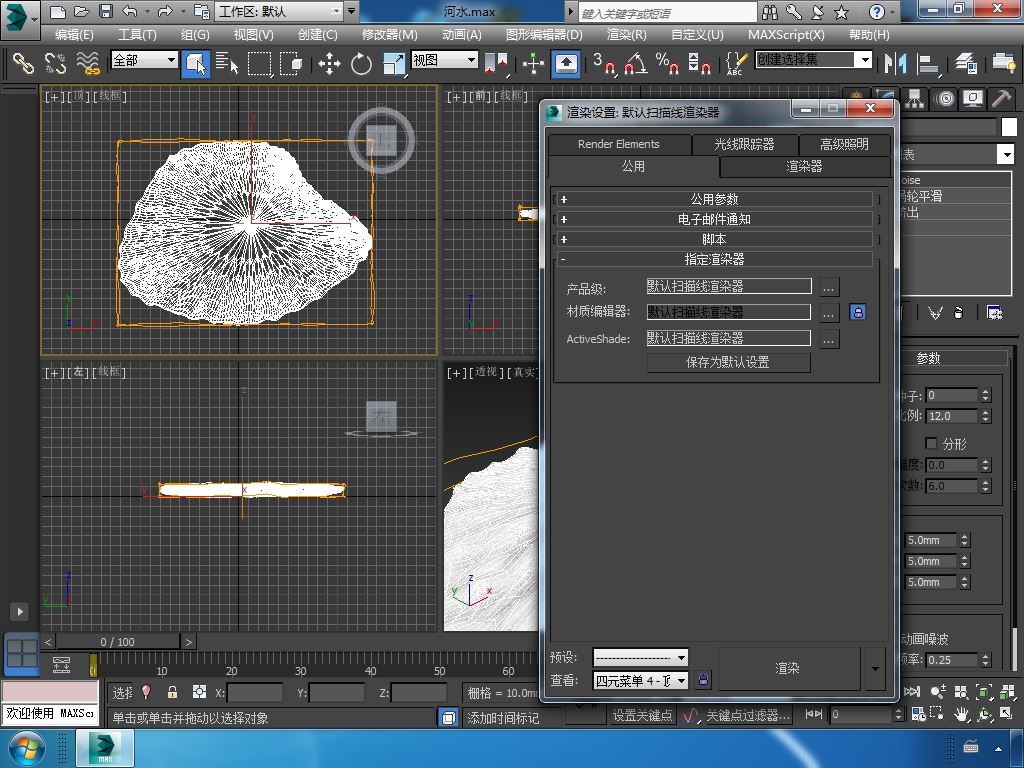
Task: Switch to 渲染器 tab in render setup
Action: (805, 167)
